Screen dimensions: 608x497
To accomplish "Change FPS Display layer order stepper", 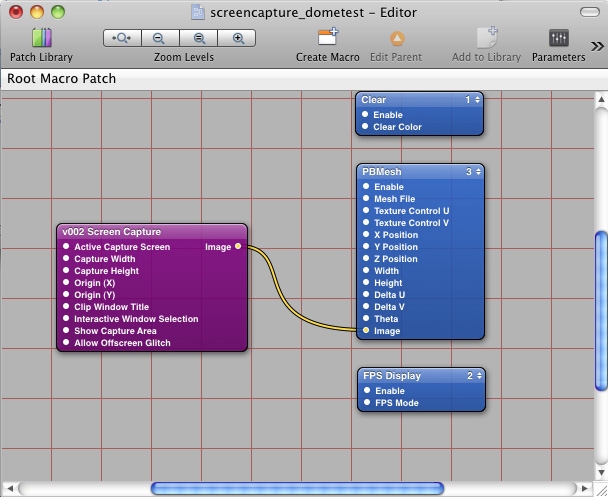I will pyautogui.click(x=479, y=375).
